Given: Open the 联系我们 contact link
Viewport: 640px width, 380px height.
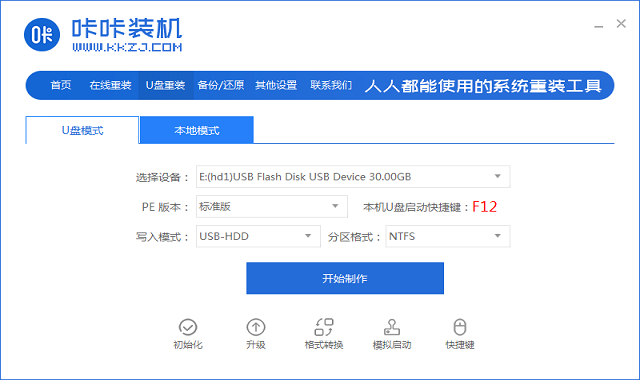Looking at the screenshot, I should click(x=331, y=85).
